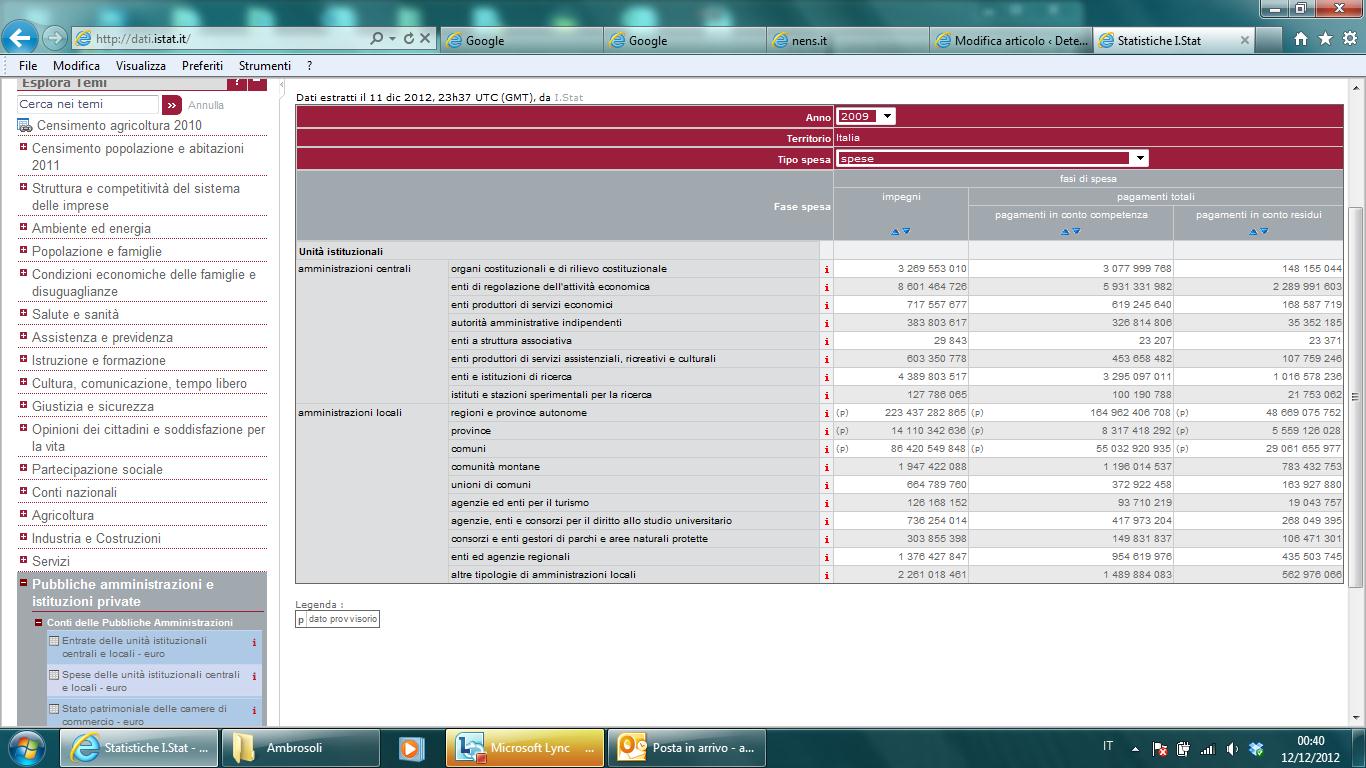The width and height of the screenshot is (1366, 768).
Task: Click info icon next to province row
Action: point(826,431)
